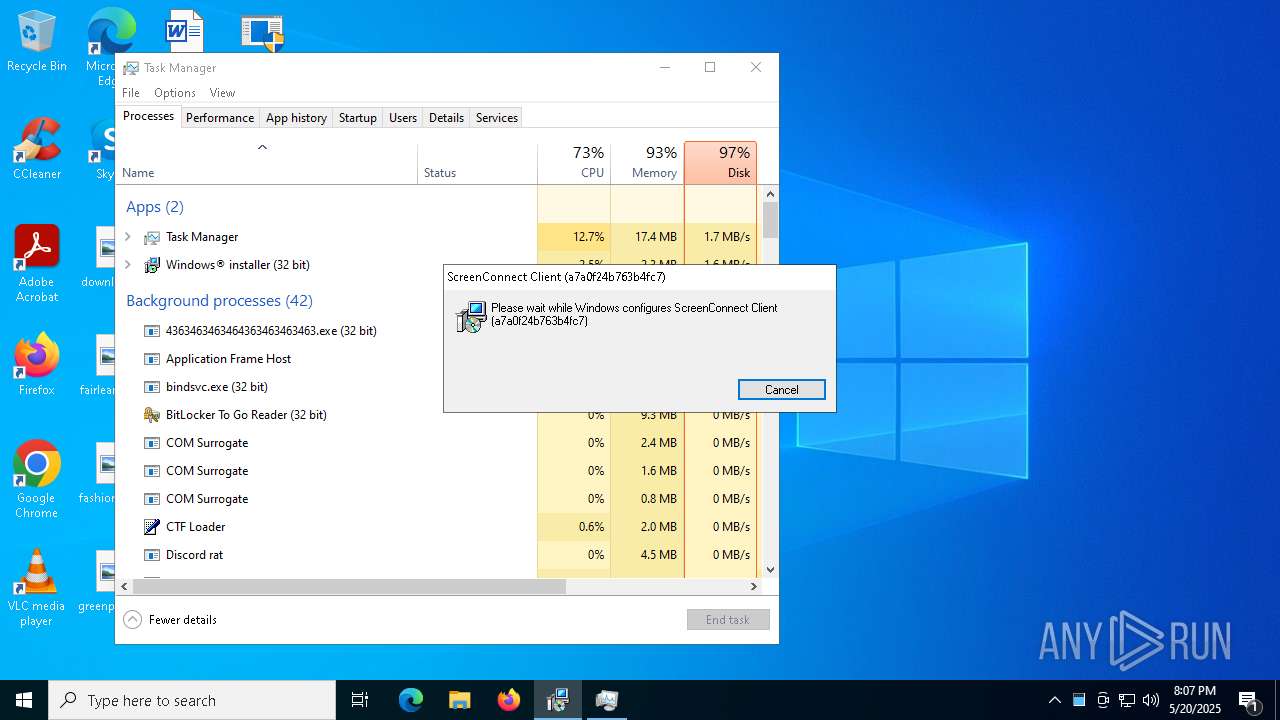
Task: Click the End task button
Action: click(728, 620)
